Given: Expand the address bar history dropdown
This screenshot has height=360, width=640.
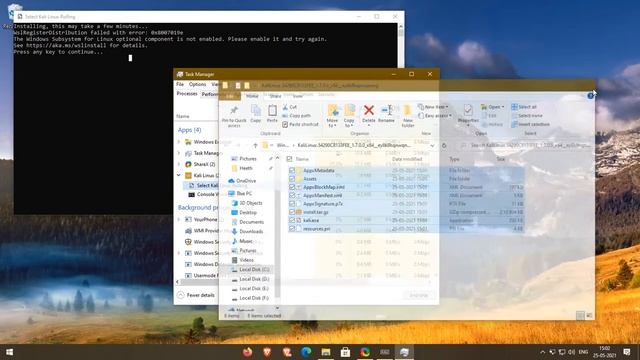Looking at the screenshot, I should click(432, 145).
